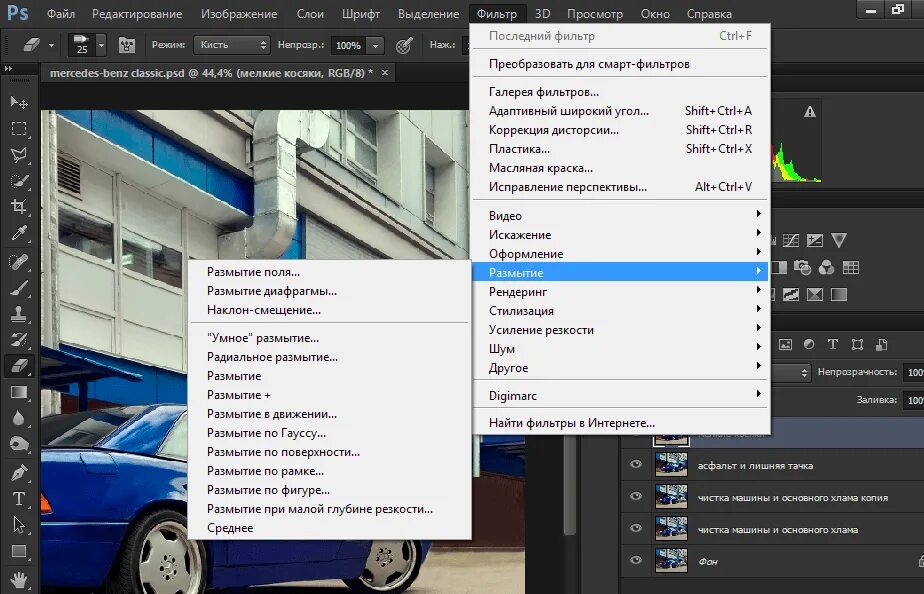The height and width of the screenshot is (594, 924).
Task: Toggle adjustment layers filter in Layers panel
Action: pyautogui.click(x=809, y=345)
